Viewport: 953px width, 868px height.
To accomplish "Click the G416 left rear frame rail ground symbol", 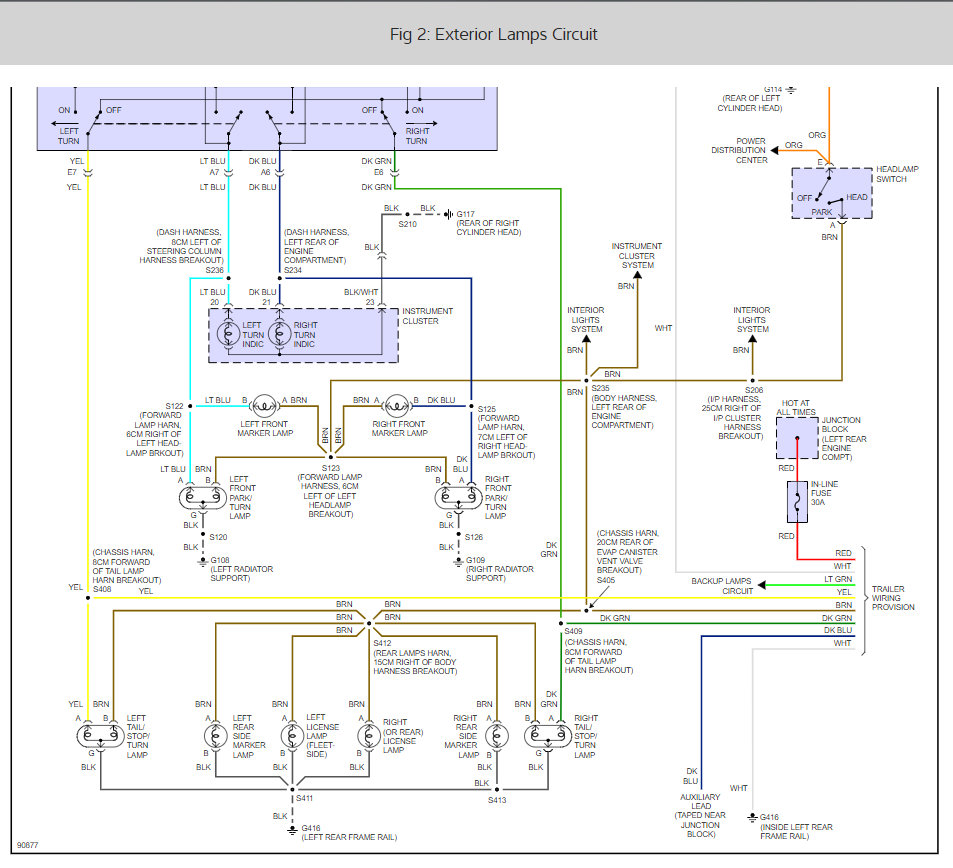I will click(292, 830).
